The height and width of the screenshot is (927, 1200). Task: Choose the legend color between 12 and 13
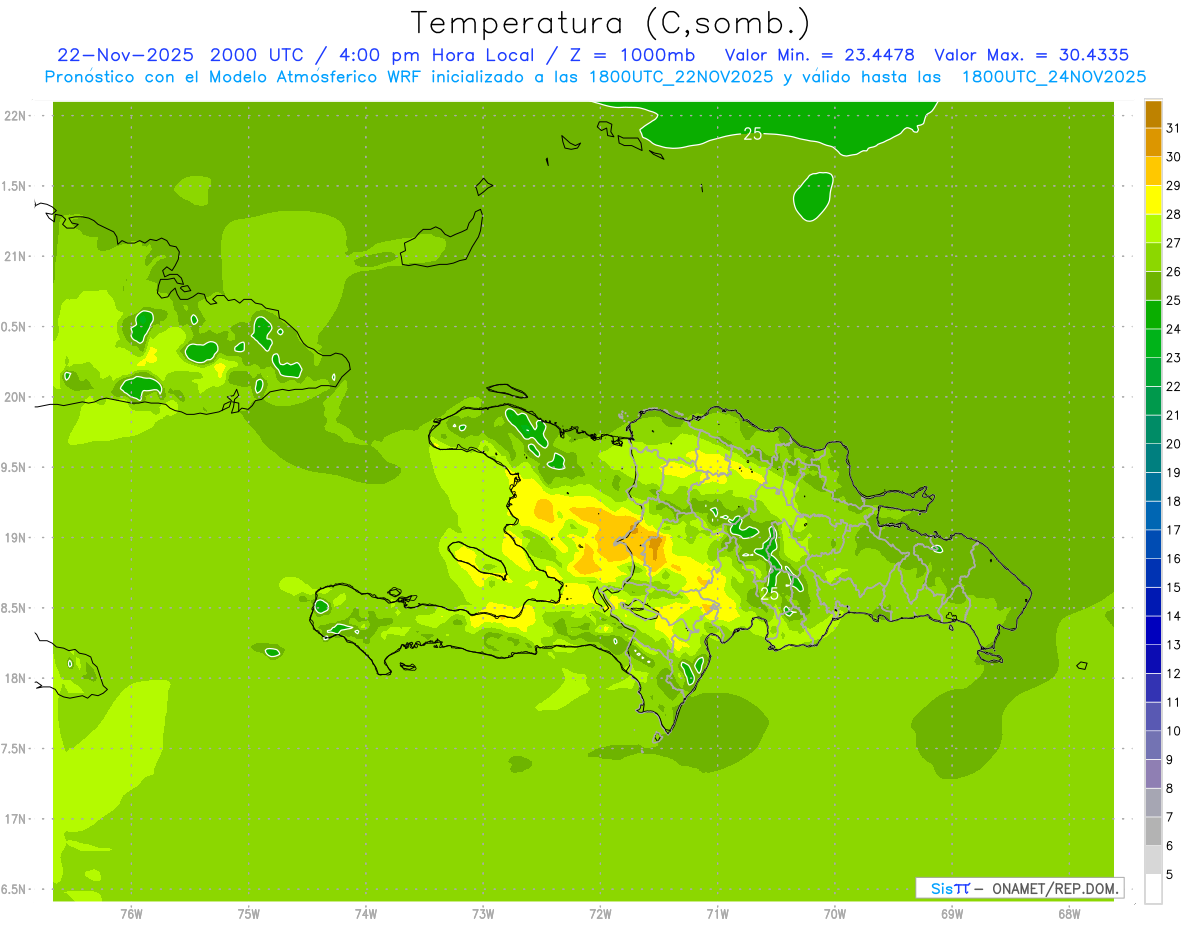click(1153, 659)
